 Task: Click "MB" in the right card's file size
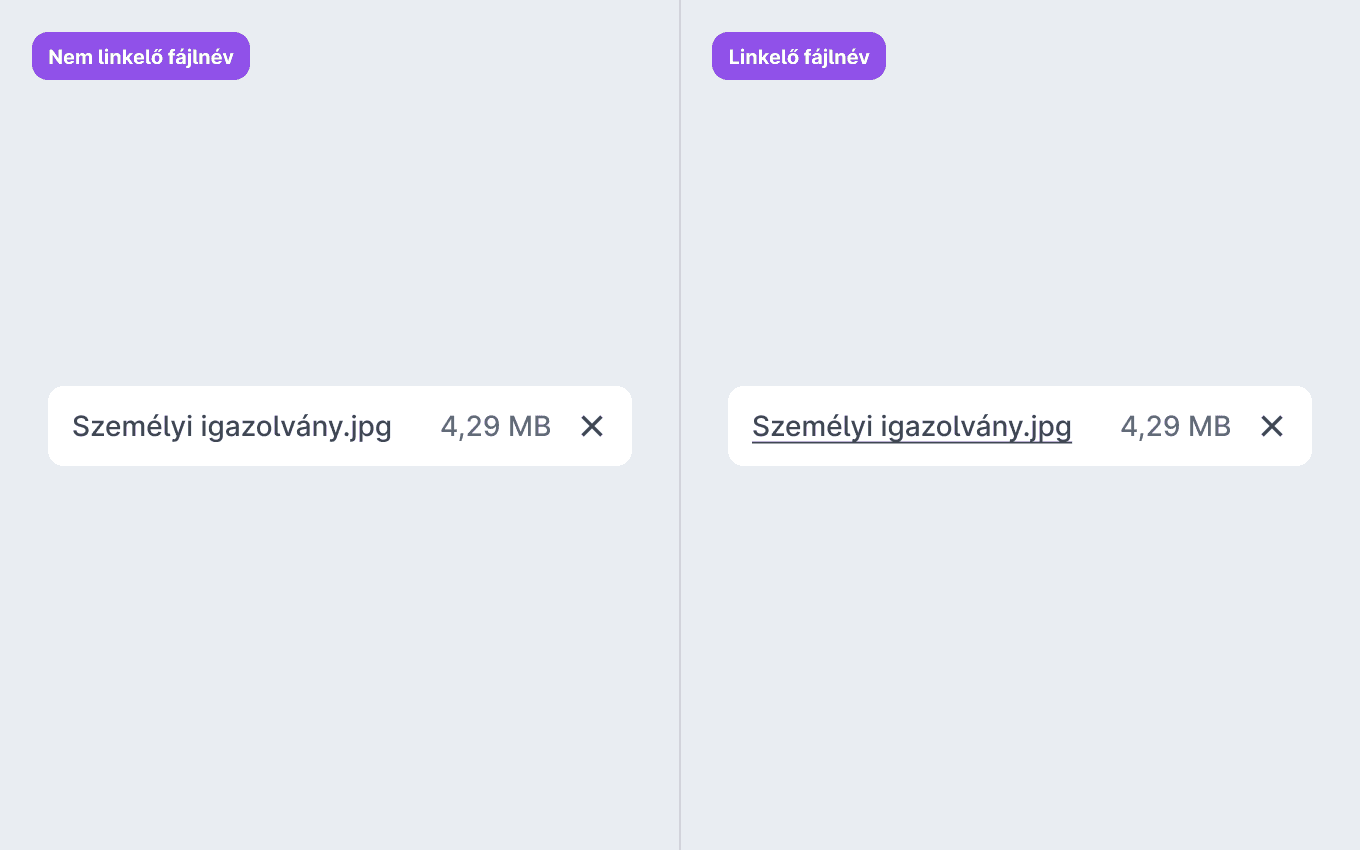1210,427
